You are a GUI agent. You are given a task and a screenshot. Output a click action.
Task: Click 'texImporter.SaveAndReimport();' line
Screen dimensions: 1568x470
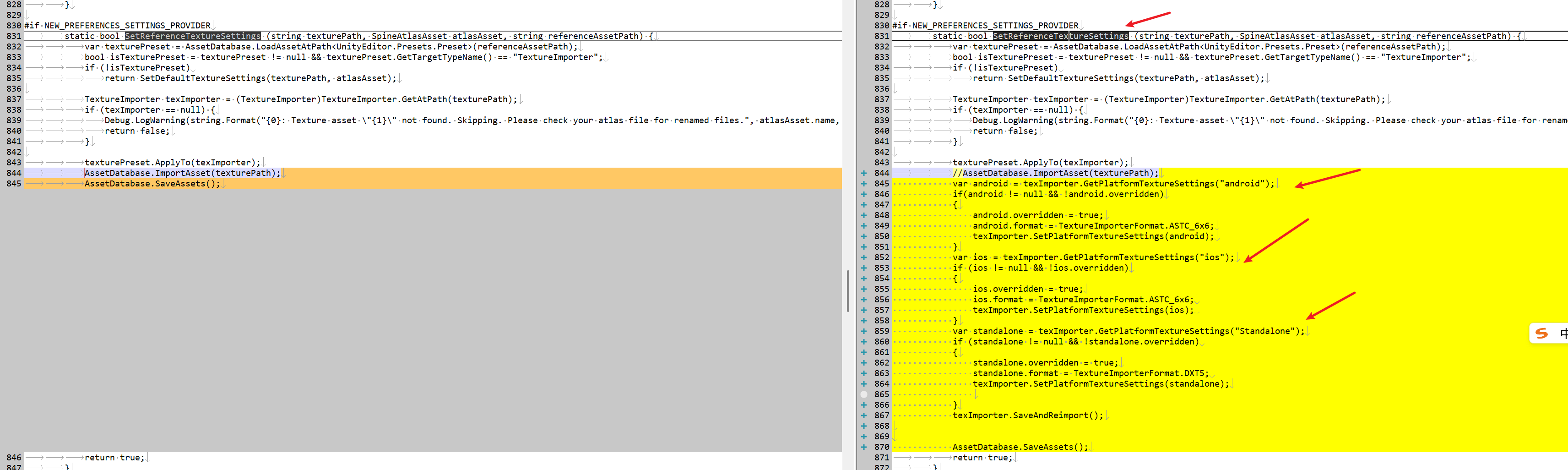1028,415
